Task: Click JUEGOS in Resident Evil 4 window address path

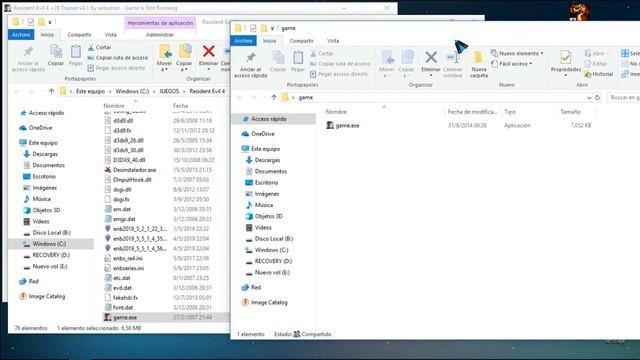Action: pyautogui.click(x=169, y=91)
